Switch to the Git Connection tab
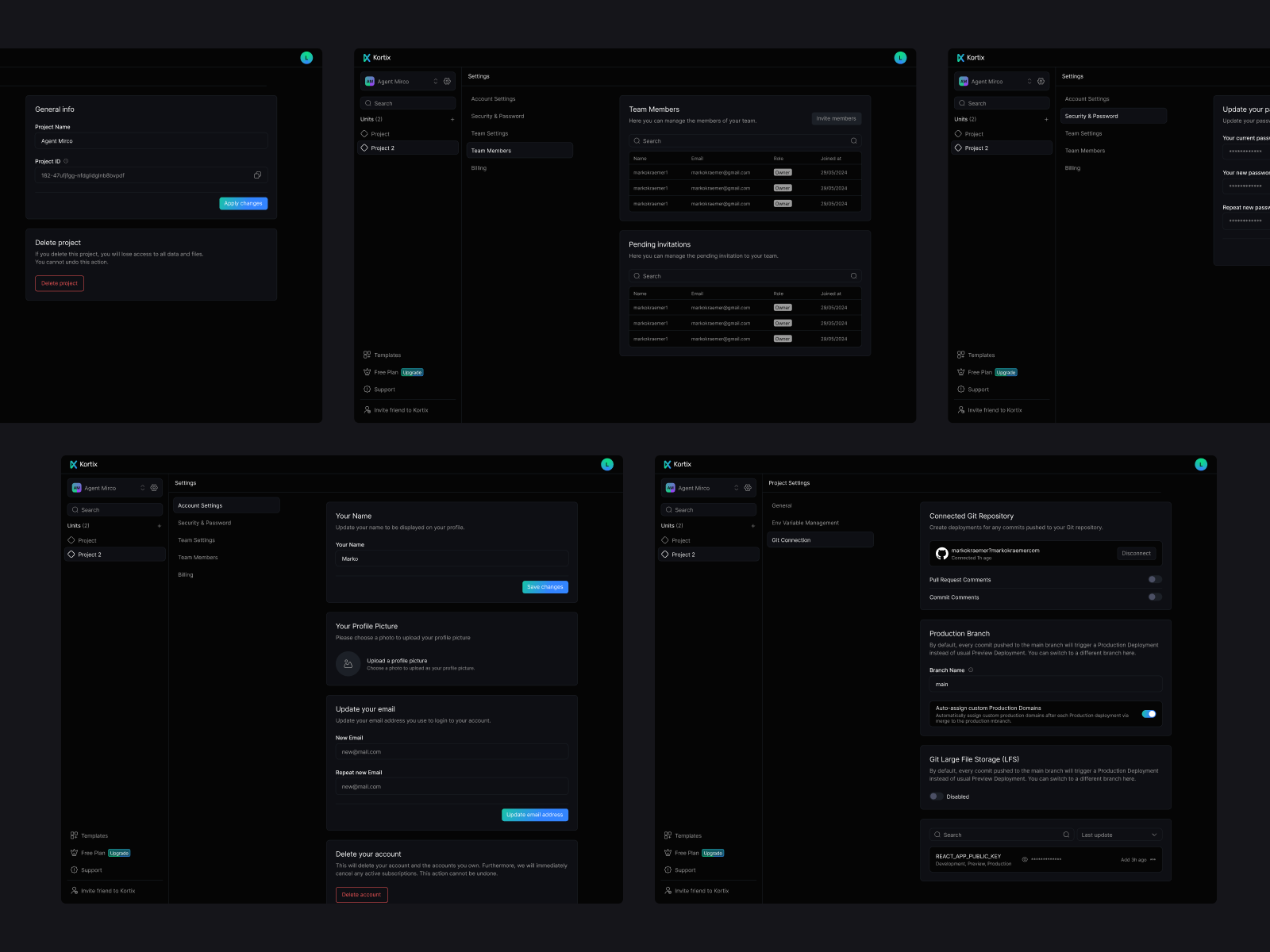 [791, 539]
